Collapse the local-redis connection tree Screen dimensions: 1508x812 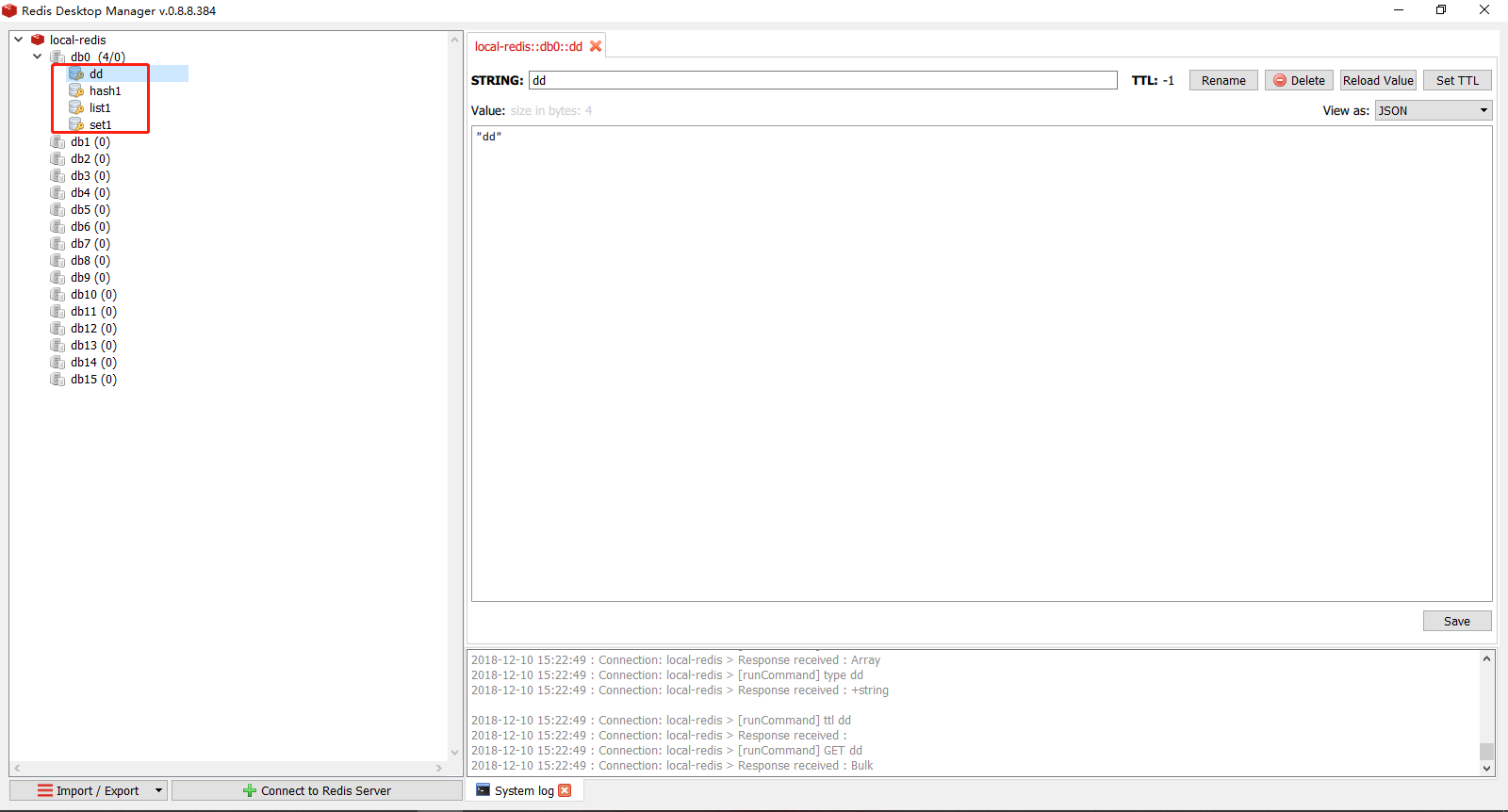[18, 40]
